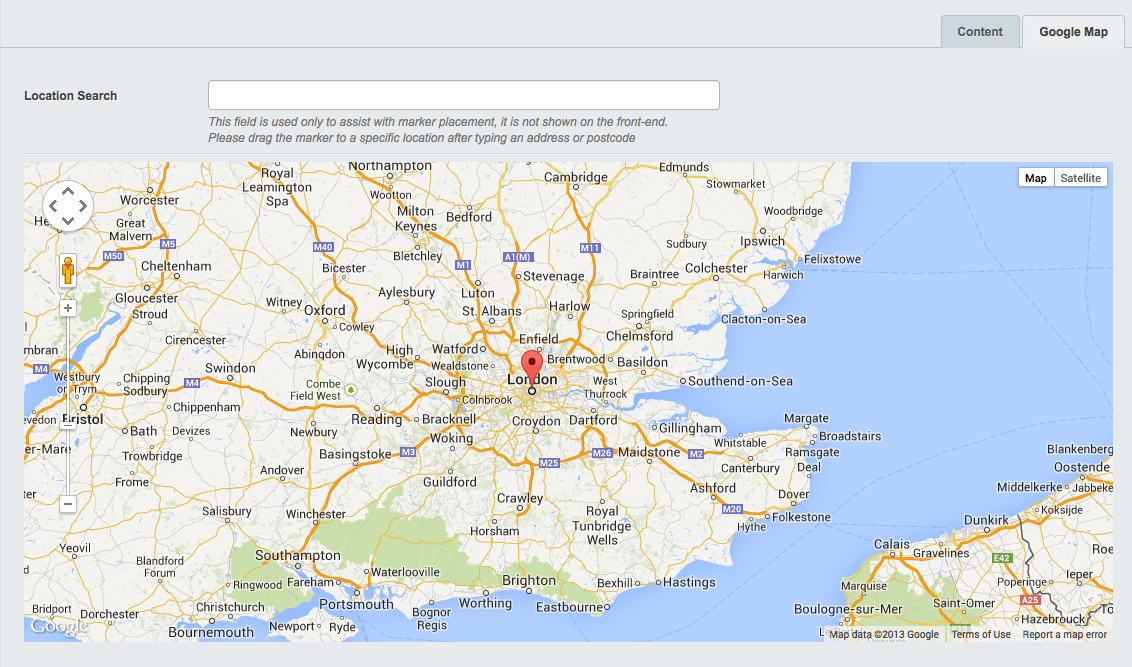
Task: Click the Swindon label on the map
Action: (230, 367)
